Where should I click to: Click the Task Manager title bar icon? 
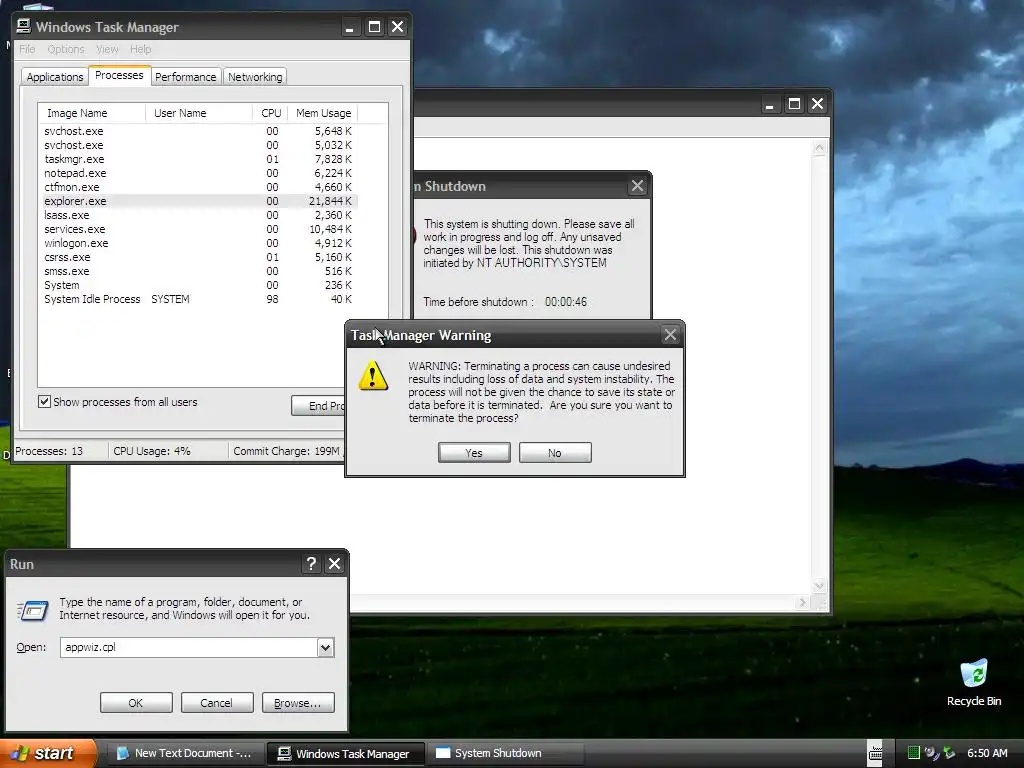[x=24, y=26]
